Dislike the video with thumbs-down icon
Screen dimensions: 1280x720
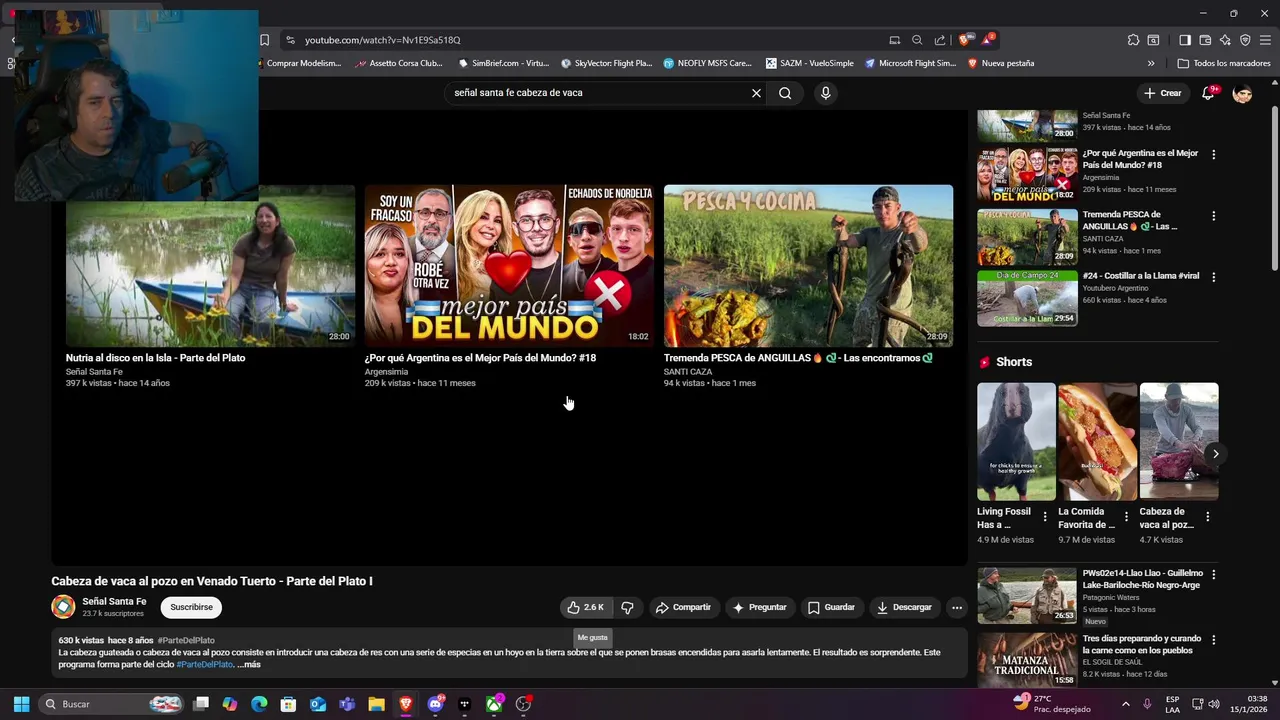pos(628,607)
